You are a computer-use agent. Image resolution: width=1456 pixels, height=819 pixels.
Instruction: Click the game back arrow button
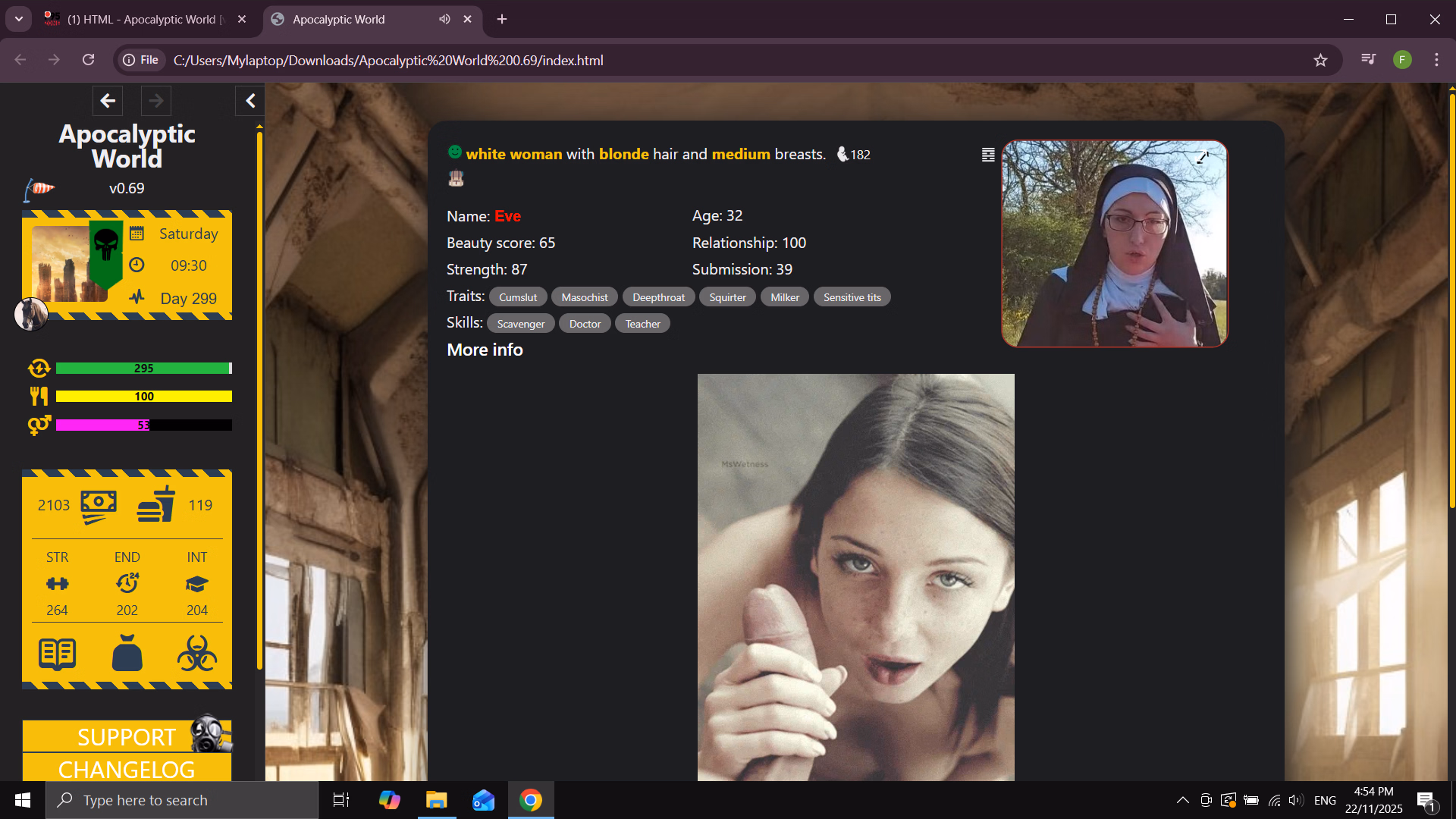point(108,101)
